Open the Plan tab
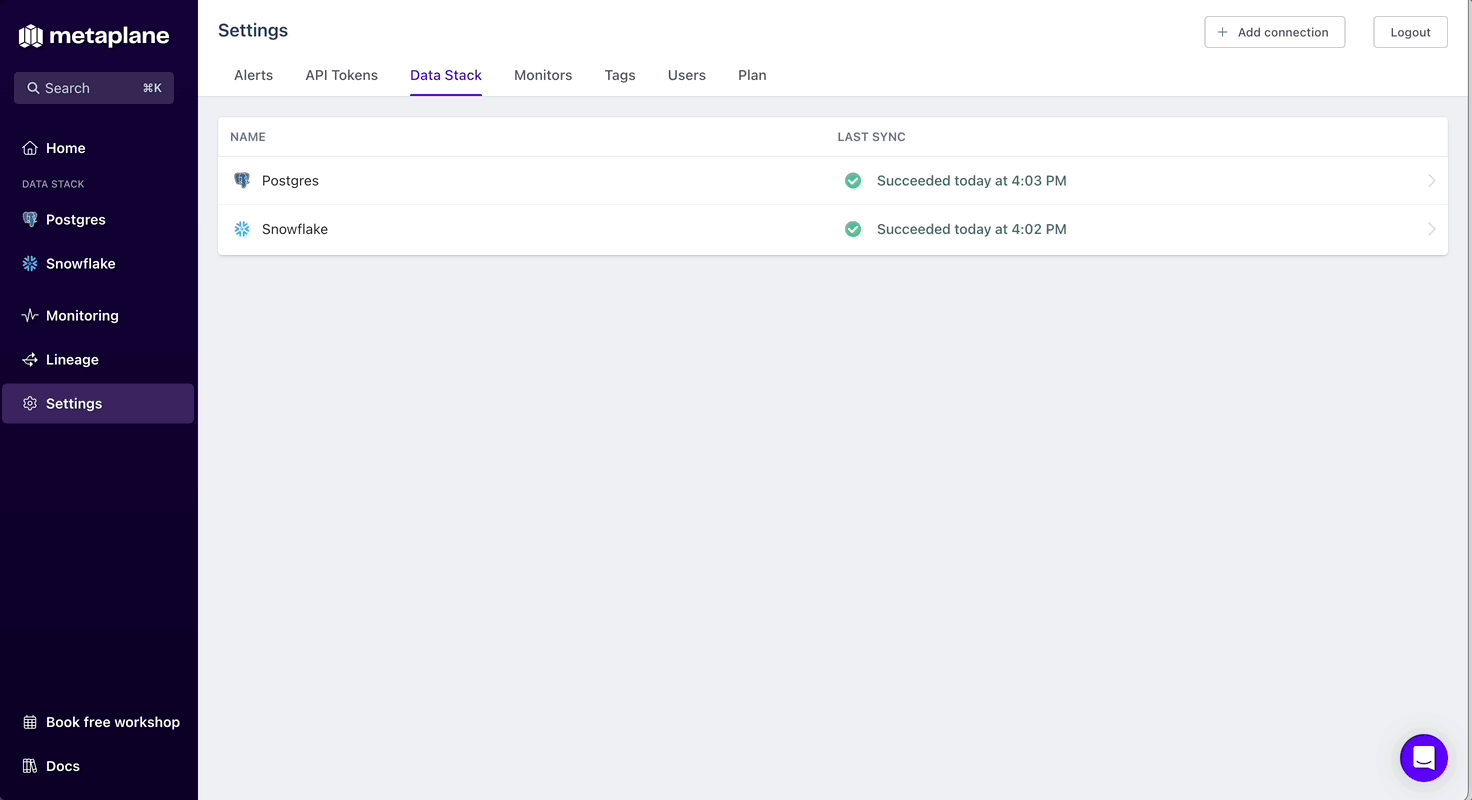The width and height of the screenshot is (1472, 800). tap(752, 75)
